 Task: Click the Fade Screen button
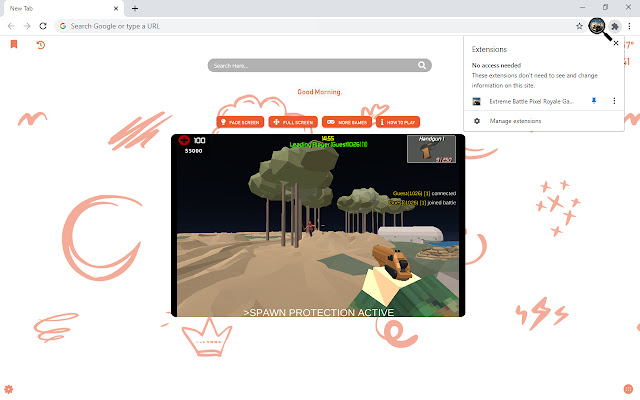pyautogui.click(x=240, y=122)
